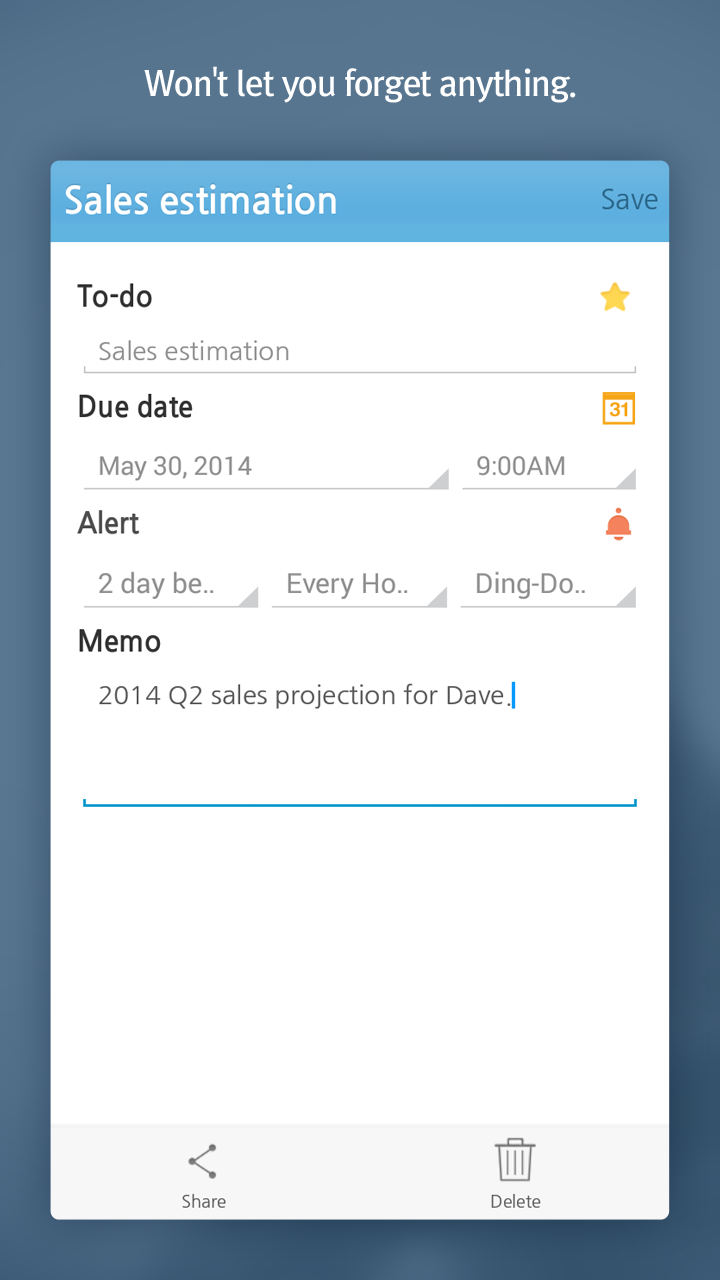This screenshot has width=720, height=1280.
Task: Open the calendar icon next to Due date
Action: pyautogui.click(x=619, y=408)
